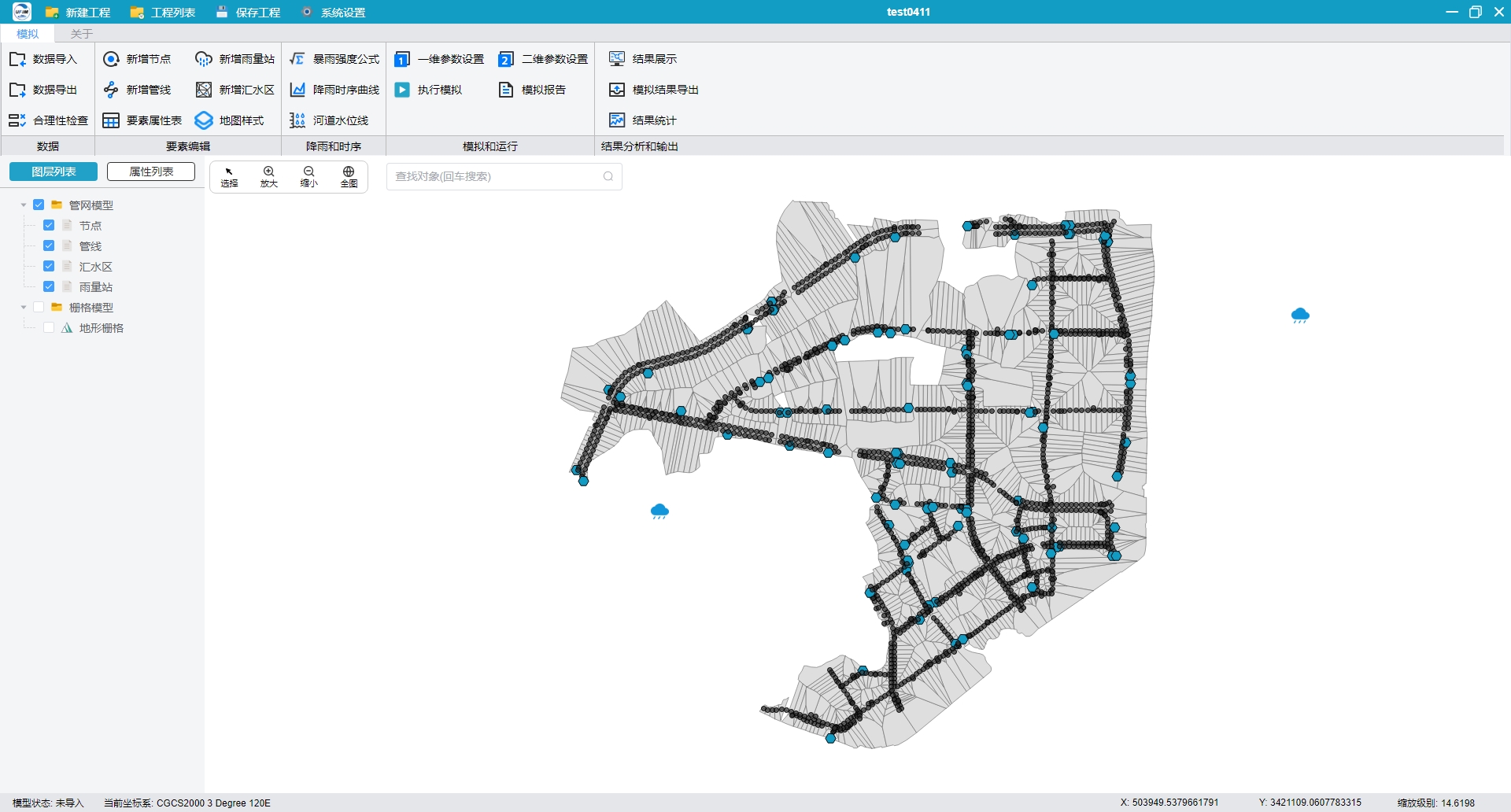Switch to the 关于 ribbon tab
This screenshot has width=1511, height=812.
coord(82,34)
